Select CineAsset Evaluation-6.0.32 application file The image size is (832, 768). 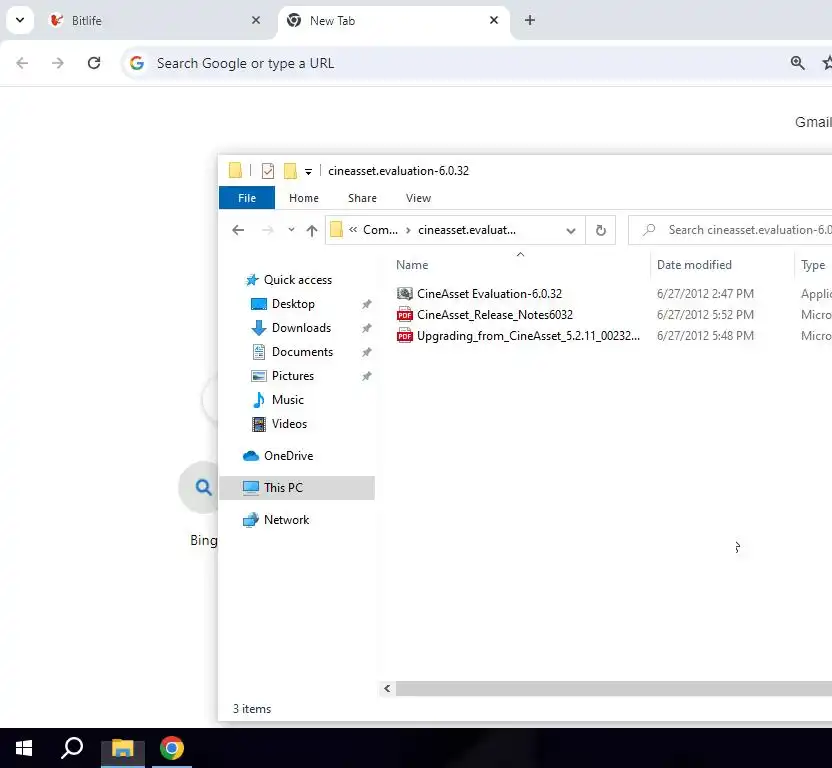(489, 294)
